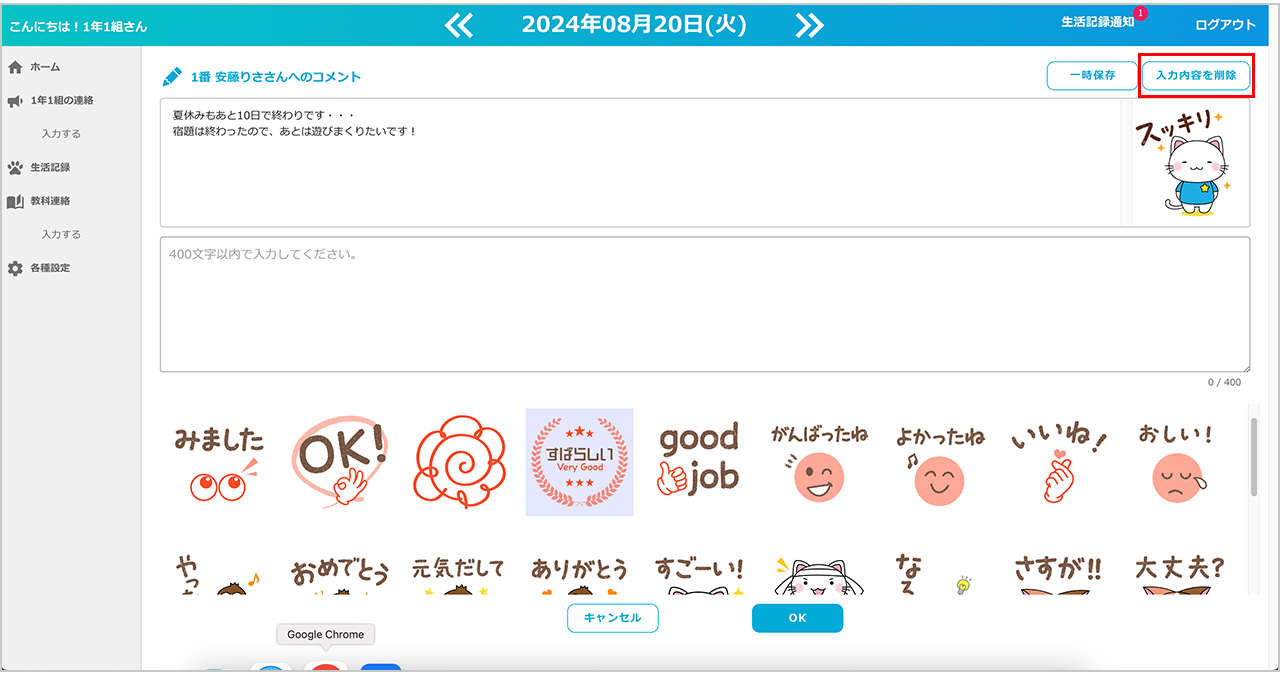
Task: Advance to next day with right arrows
Action: (x=809, y=25)
